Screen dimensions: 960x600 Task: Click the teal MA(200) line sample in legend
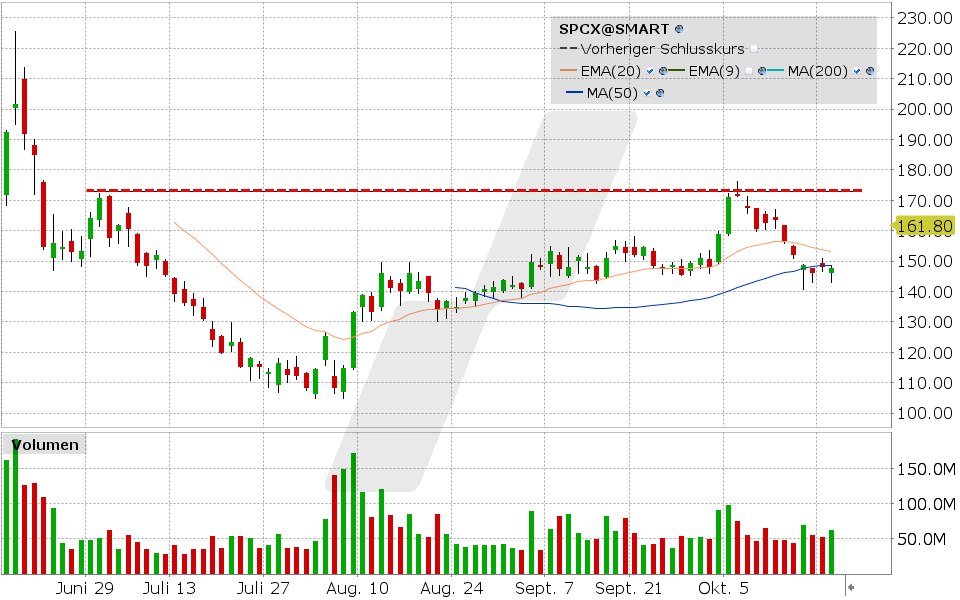pos(775,70)
